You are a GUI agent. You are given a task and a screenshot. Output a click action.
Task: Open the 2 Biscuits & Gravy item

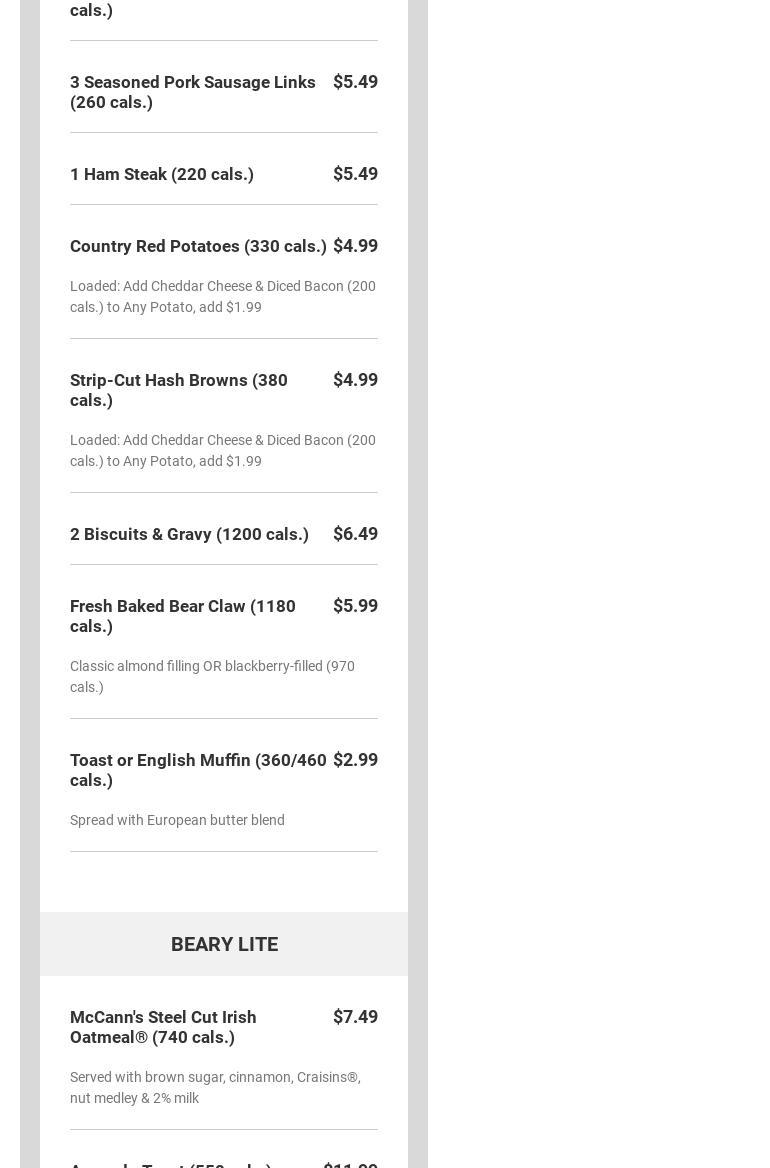(189, 534)
